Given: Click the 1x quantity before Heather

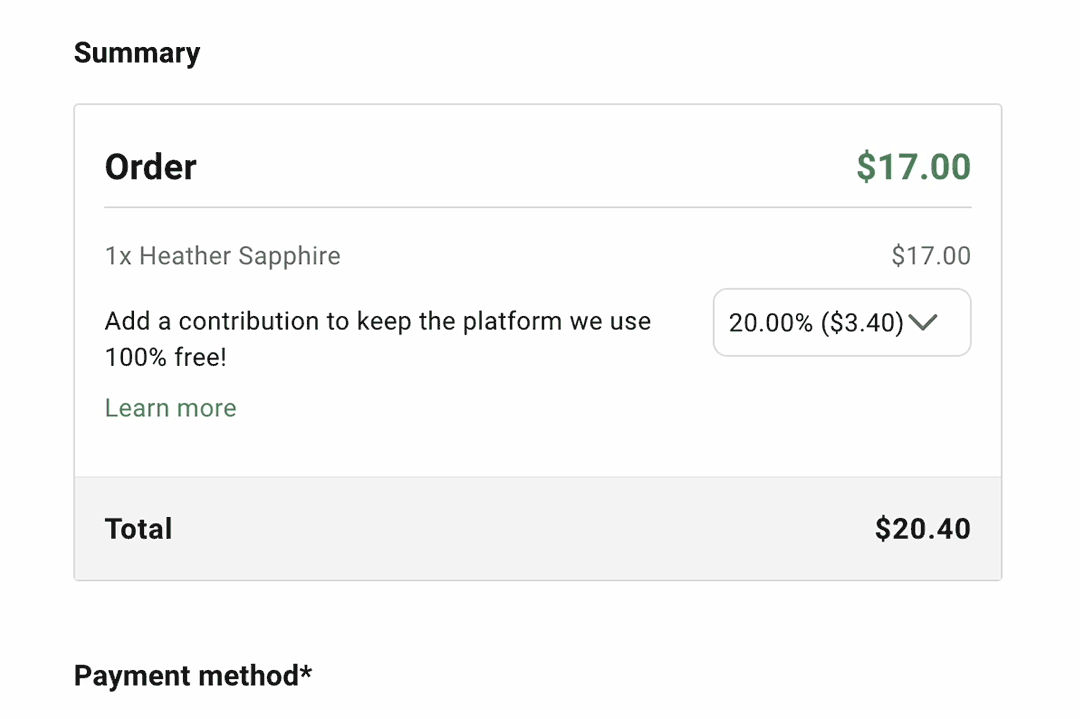Looking at the screenshot, I should tap(117, 256).
